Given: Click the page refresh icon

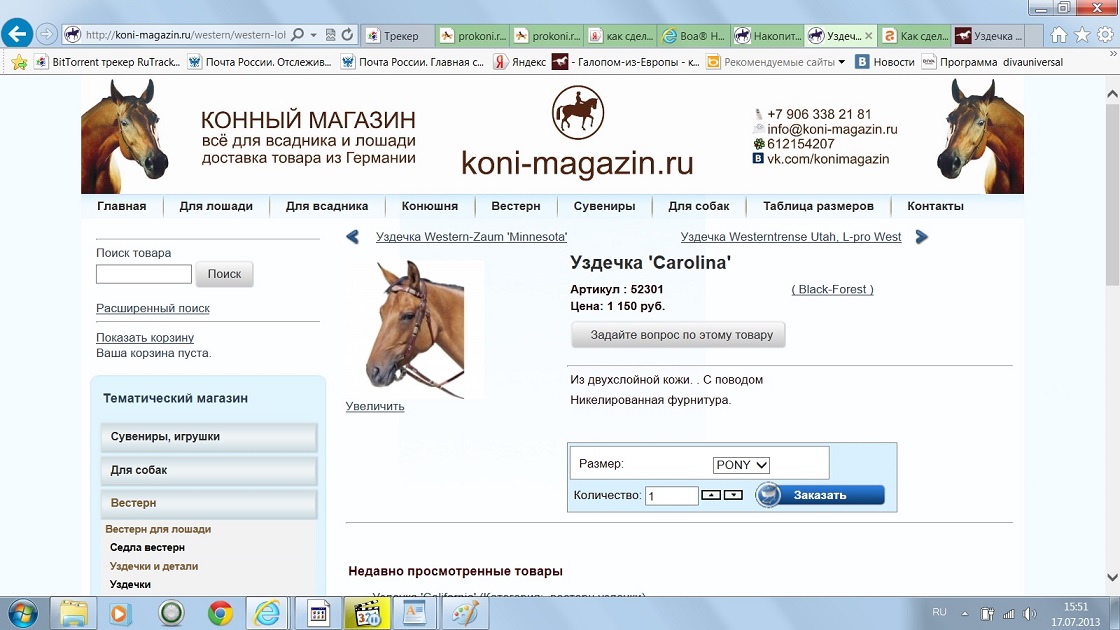Looking at the screenshot, I should tap(348, 35).
